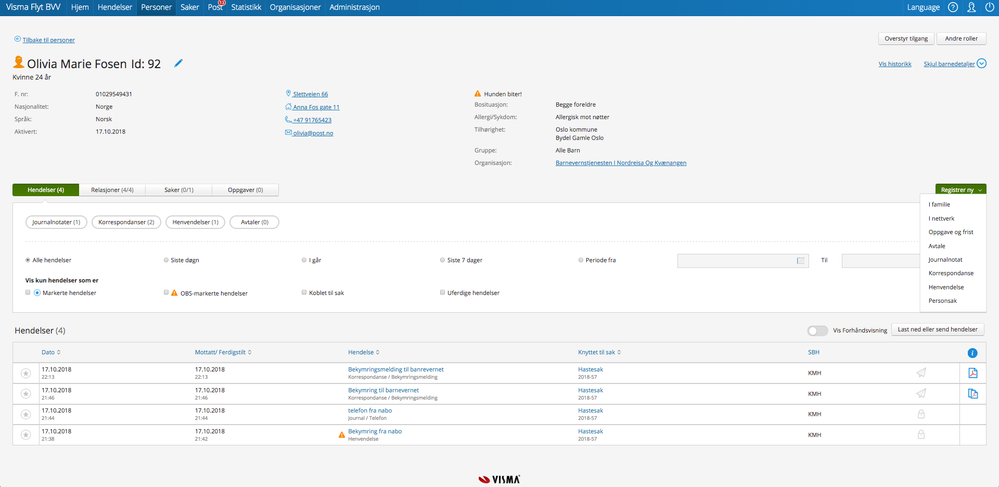999x487 pixels.
Task: Click the Periode fra date input field
Action: pos(744,261)
